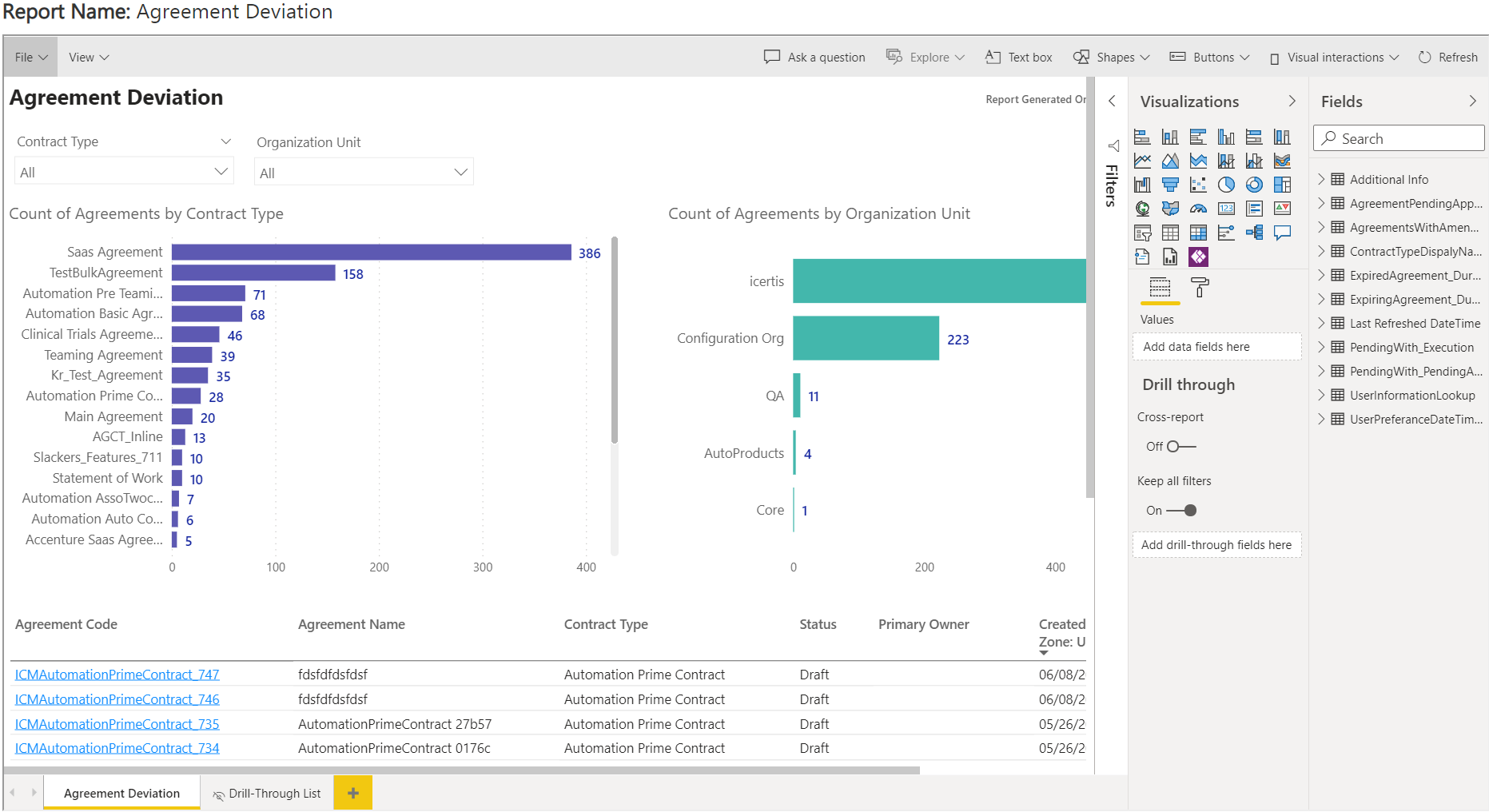Screen dimensions: 1489x812
Task: Insert a gauge visualization
Action: (x=1198, y=209)
